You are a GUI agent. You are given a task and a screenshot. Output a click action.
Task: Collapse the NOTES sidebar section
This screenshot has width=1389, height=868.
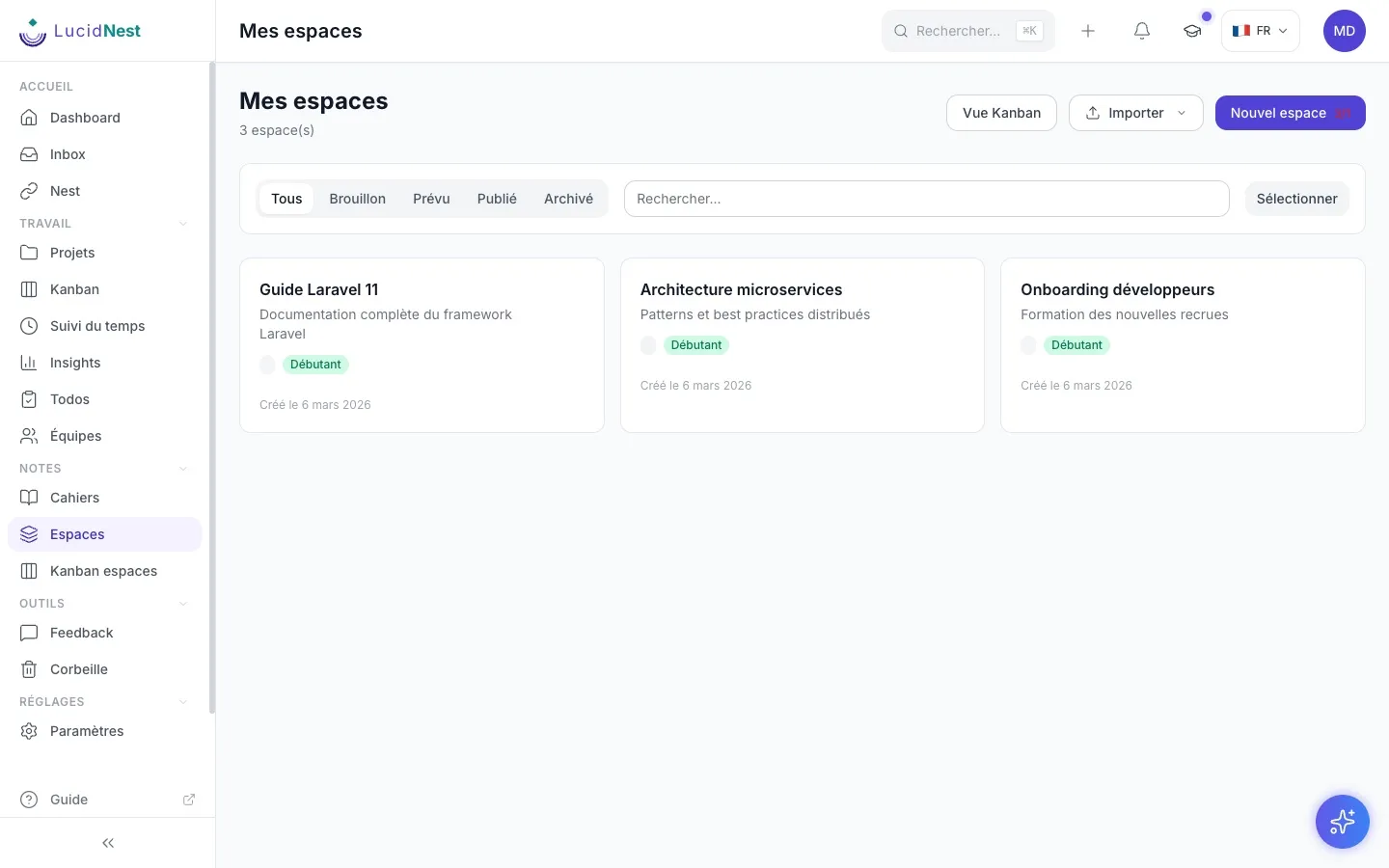point(183,469)
